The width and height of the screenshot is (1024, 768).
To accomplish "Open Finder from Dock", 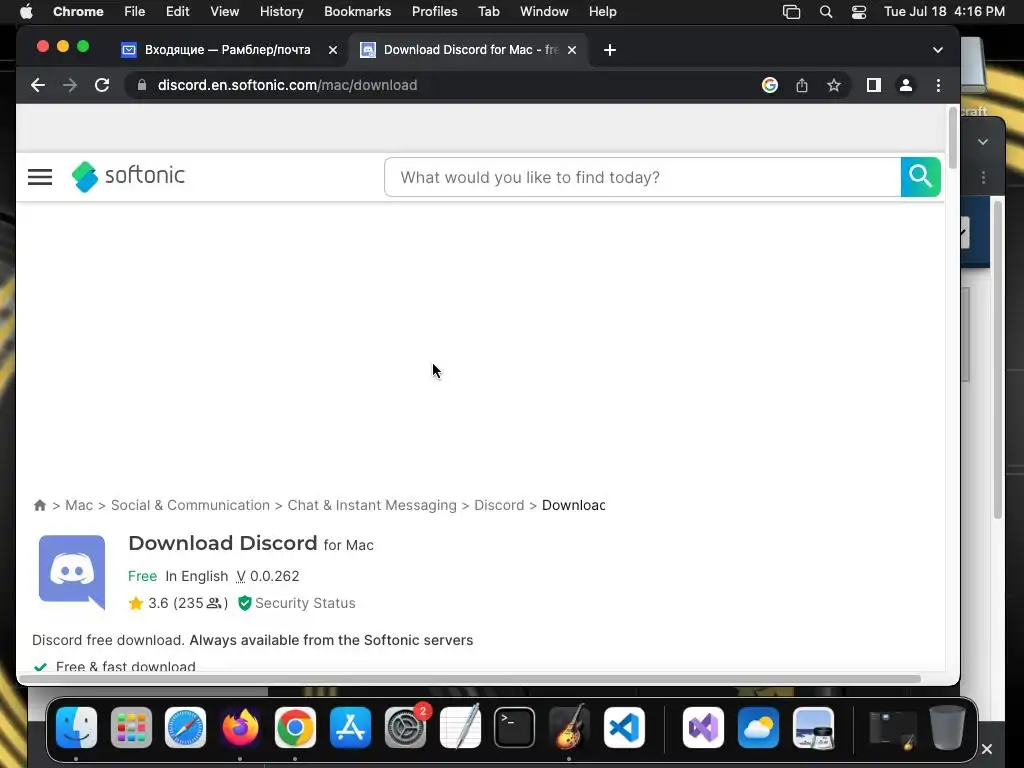I will pos(76,727).
